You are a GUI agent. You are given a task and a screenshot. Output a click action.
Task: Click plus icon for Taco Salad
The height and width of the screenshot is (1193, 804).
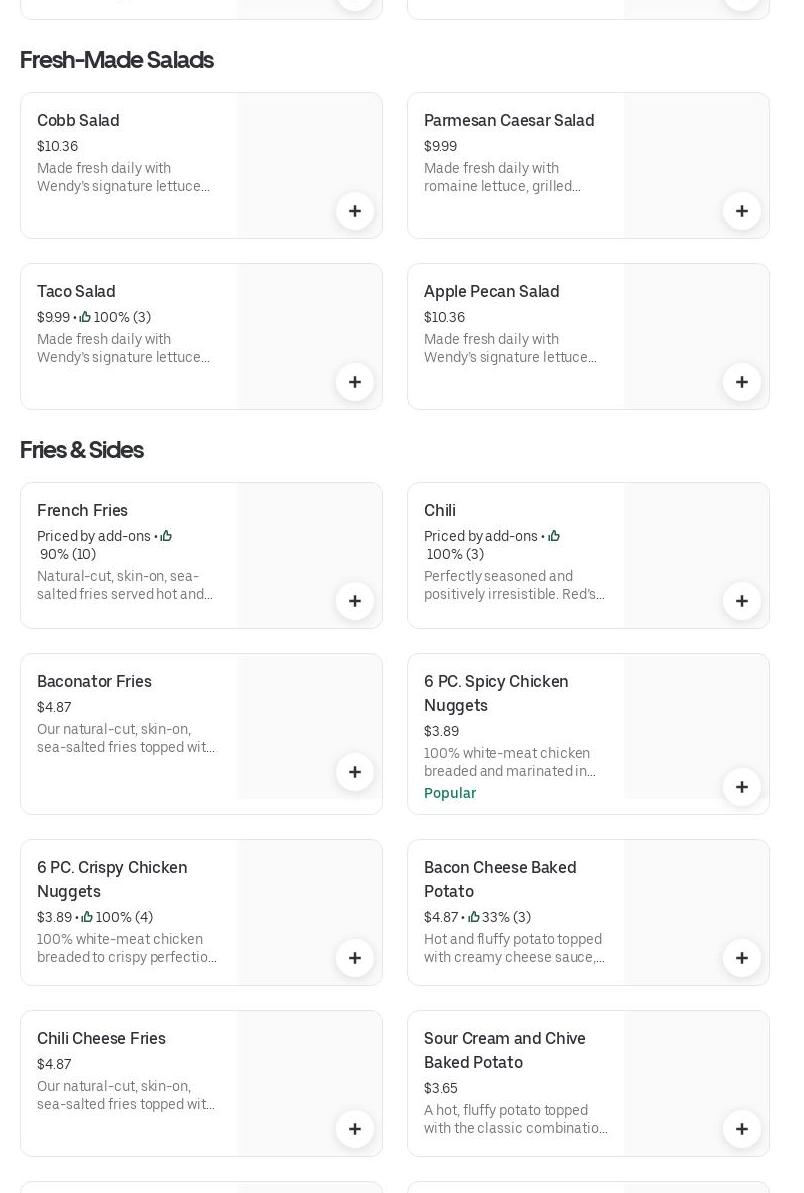coord(355,382)
